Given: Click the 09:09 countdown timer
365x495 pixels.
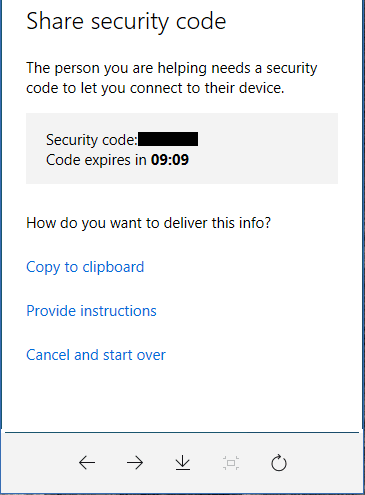Looking at the screenshot, I should (170, 160).
